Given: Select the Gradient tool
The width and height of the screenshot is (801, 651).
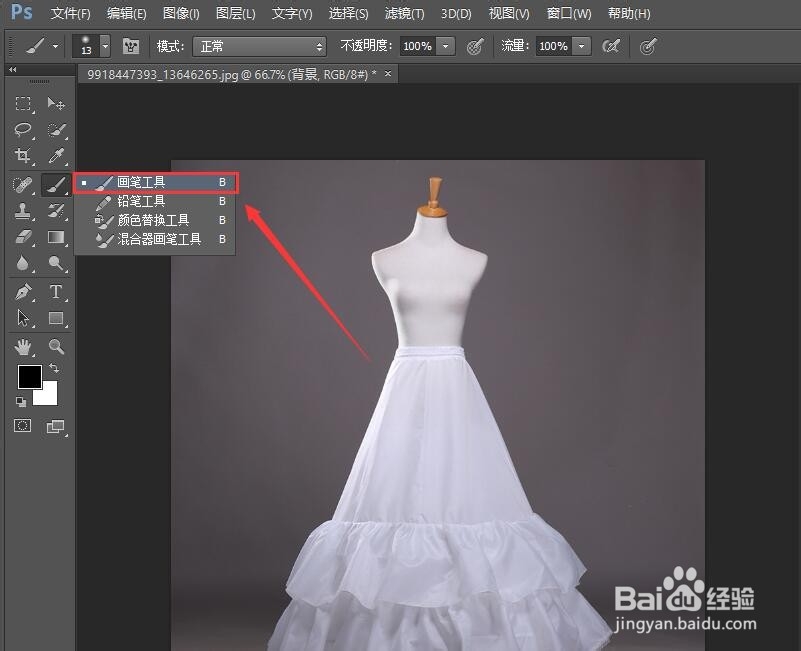Looking at the screenshot, I should click(x=56, y=237).
